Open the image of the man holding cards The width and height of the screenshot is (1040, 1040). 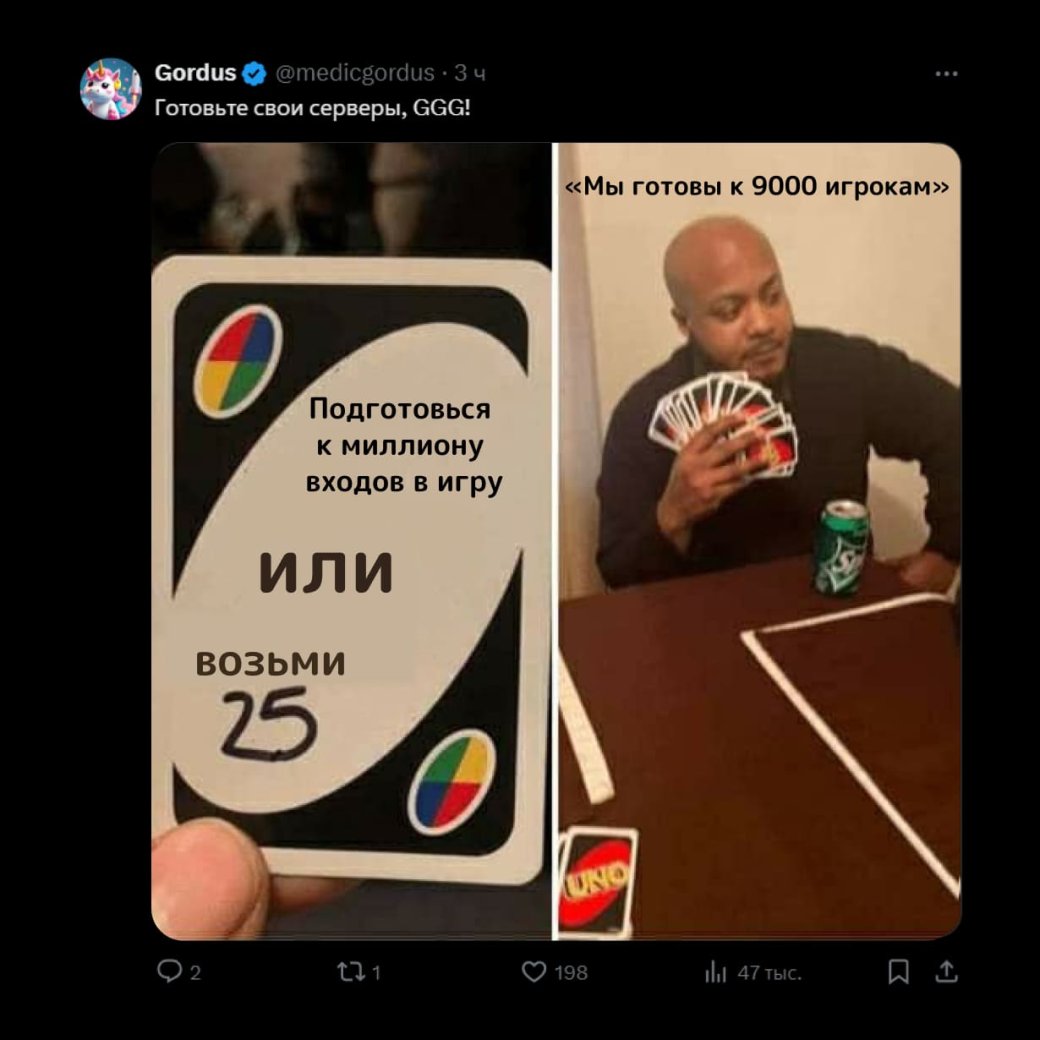[759, 541]
